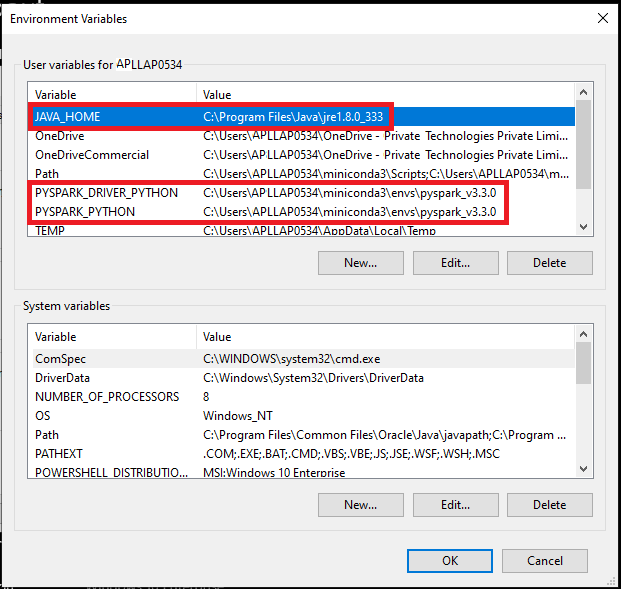
Task: Delete the selected user variable
Action: [549, 263]
